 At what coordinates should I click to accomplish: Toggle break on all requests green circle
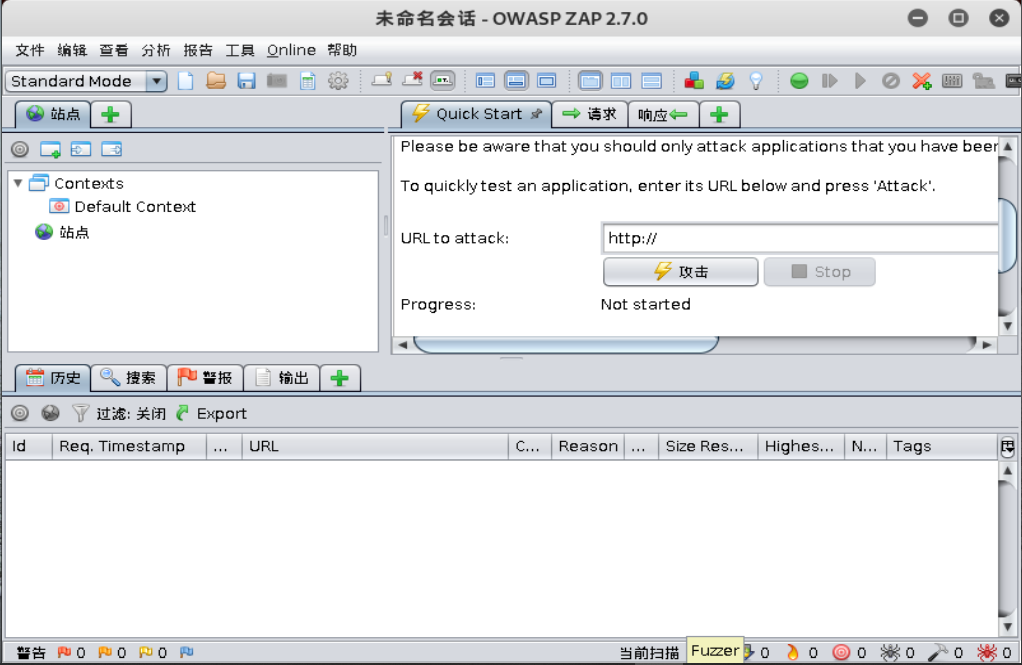point(798,81)
